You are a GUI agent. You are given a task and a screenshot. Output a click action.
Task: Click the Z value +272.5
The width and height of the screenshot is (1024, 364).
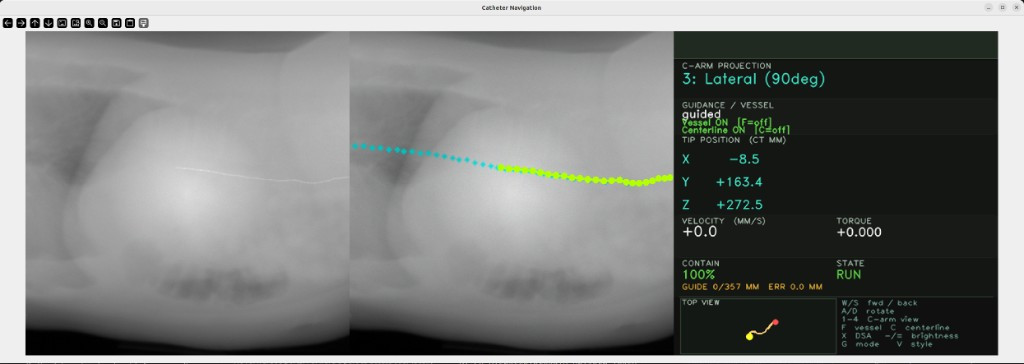739,205
